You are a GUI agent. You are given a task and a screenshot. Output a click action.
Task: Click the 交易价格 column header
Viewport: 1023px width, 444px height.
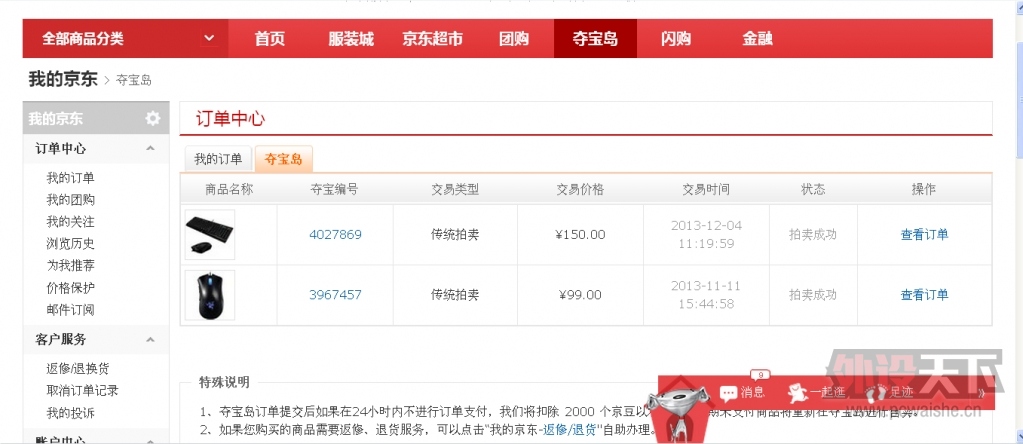[x=580, y=190]
